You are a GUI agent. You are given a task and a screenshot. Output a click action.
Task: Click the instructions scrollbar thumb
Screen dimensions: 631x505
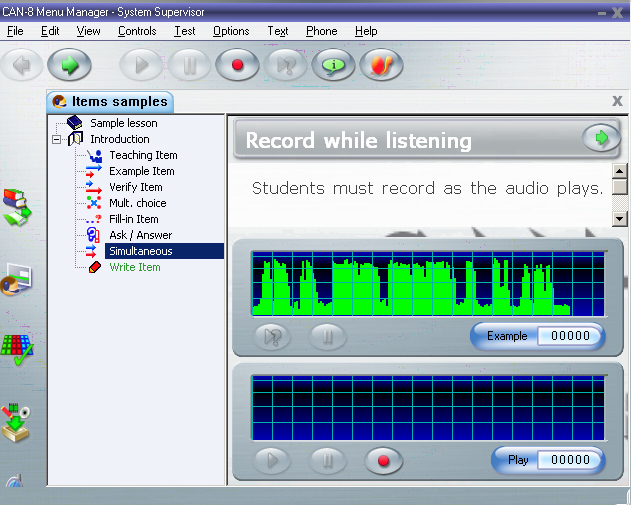pos(620,187)
